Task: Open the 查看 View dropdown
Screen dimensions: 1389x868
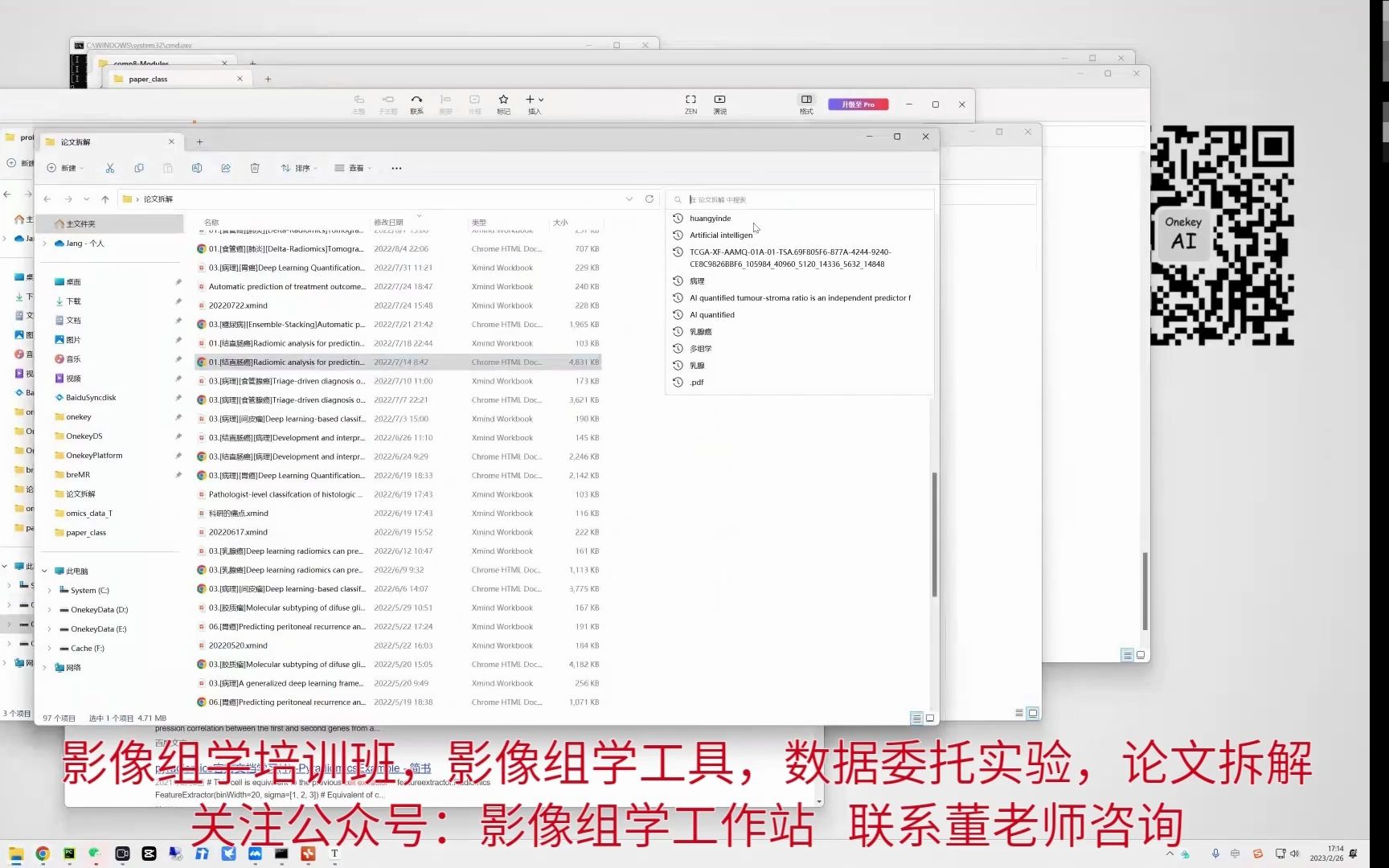Action: click(353, 168)
